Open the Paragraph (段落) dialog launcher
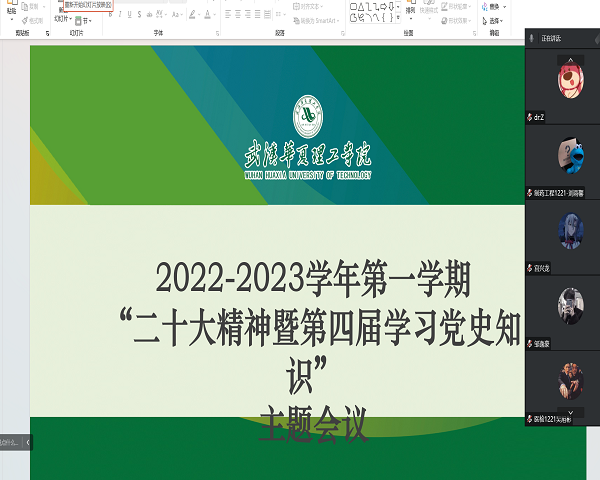Viewport: 600px width, 480px height. tap(343, 33)
